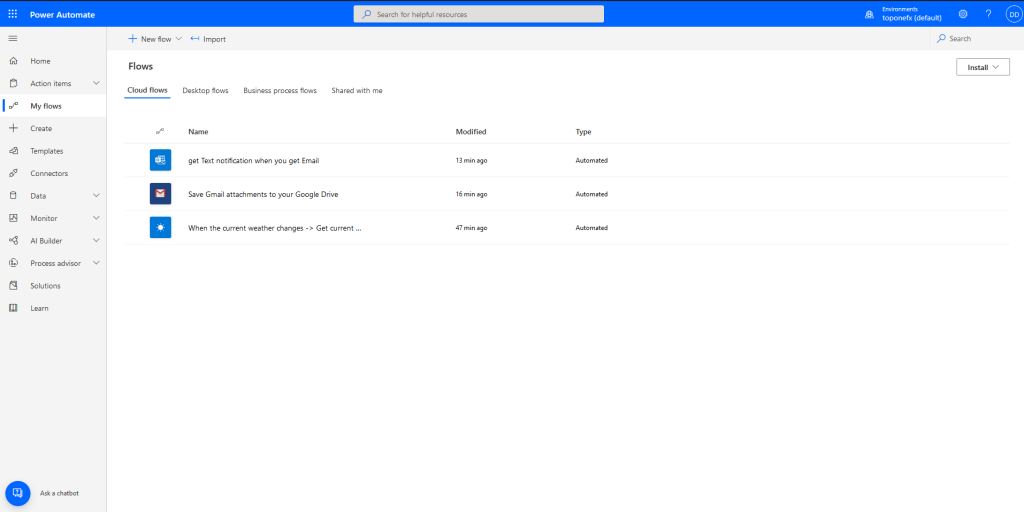Click the weather flow sun icon
The image size is (1024, 512).
(x=160, y=228)
